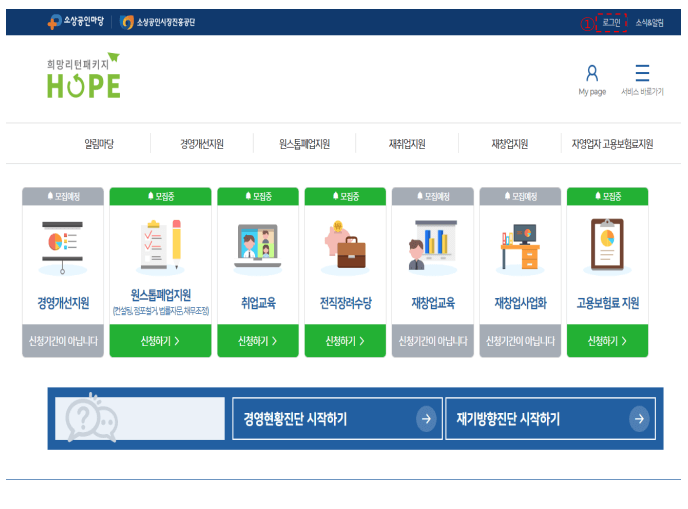Screen dimensions: 688x509
Task: Click disabled 신청기간이 아닙니다 under 경영개선지원
Action: [63, 341]
